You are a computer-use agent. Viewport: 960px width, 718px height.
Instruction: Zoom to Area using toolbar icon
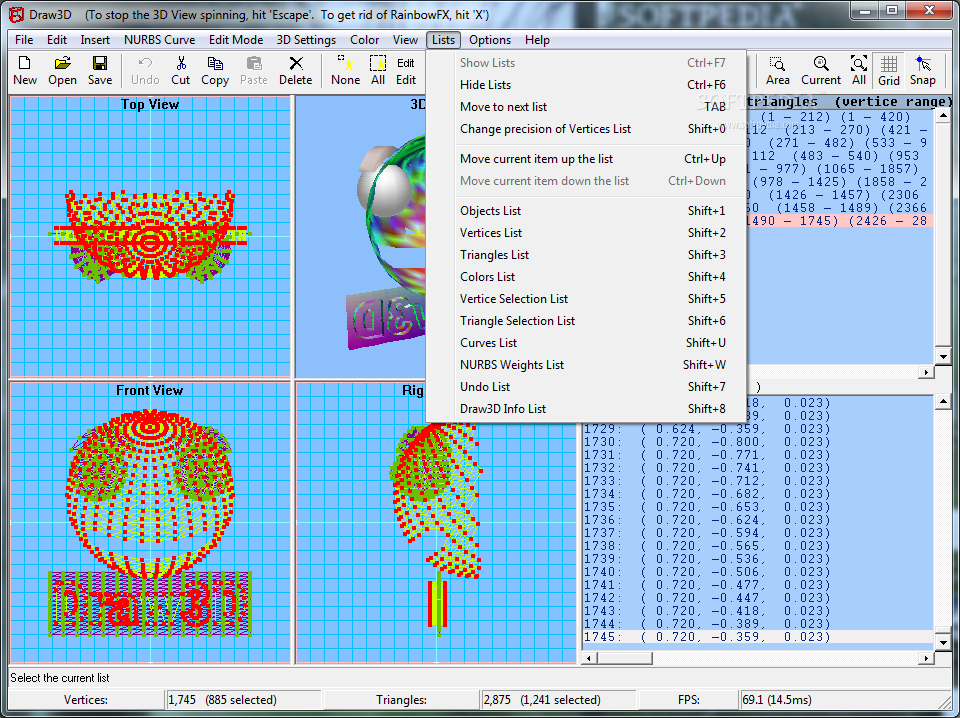point(778,70)
